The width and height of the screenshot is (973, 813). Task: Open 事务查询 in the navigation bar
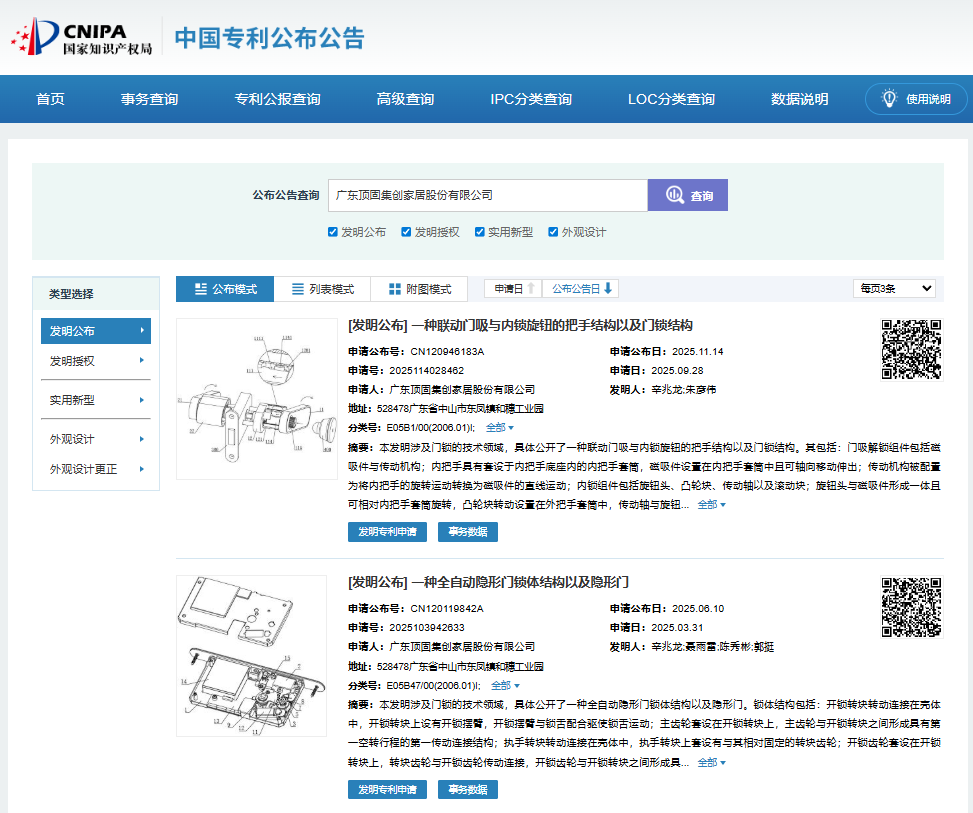(150, 99)
